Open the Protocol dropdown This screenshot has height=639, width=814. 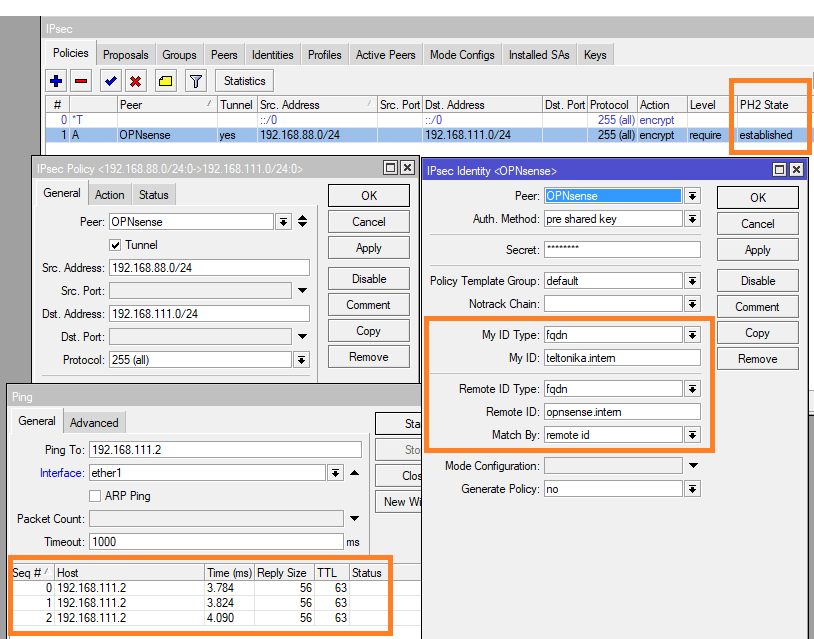point(302,360)
